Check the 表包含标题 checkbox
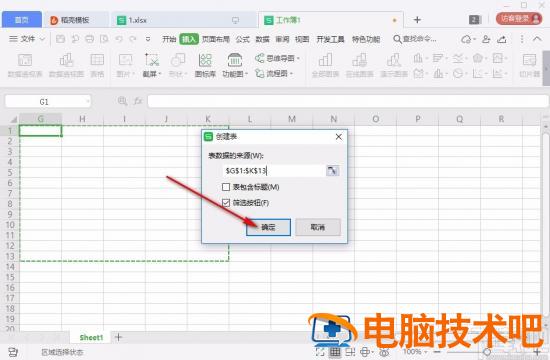This screenshot has height=360, width=550. tap(226, 187)
